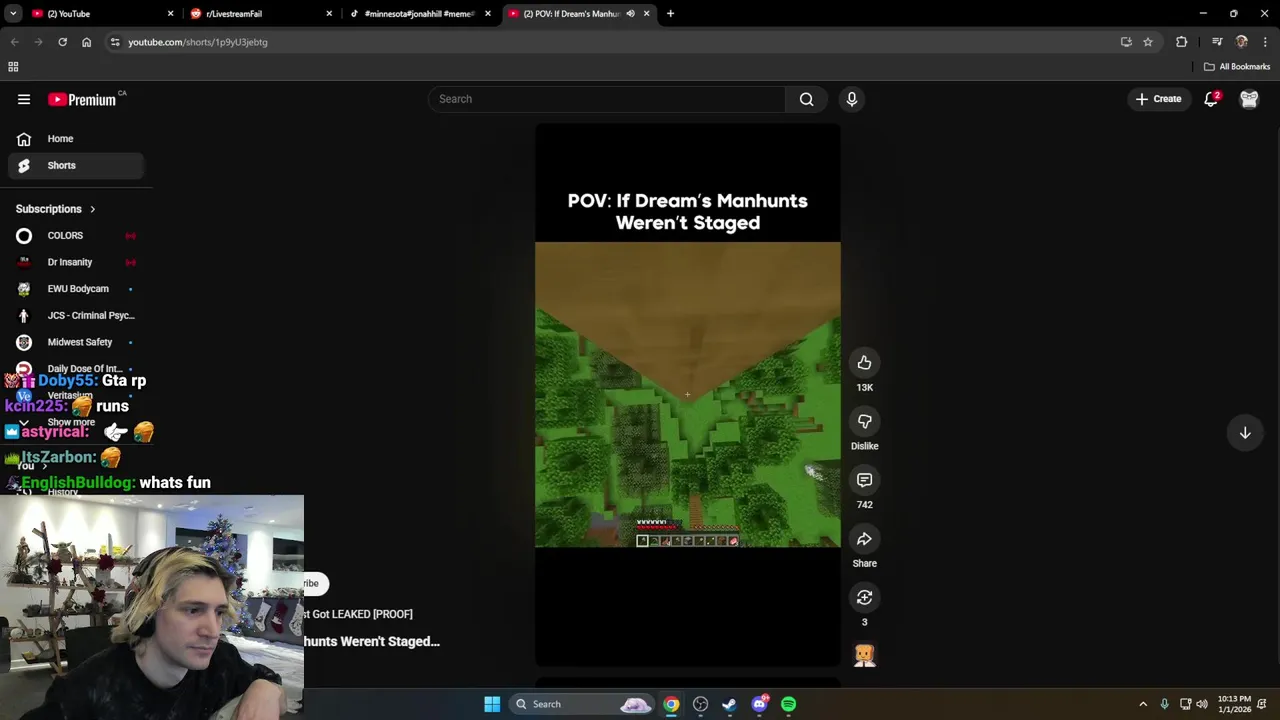This screenshot has height=720, width=1280.
Task: Open YouTube notifications bell
Action: (x=1211, y=99)
